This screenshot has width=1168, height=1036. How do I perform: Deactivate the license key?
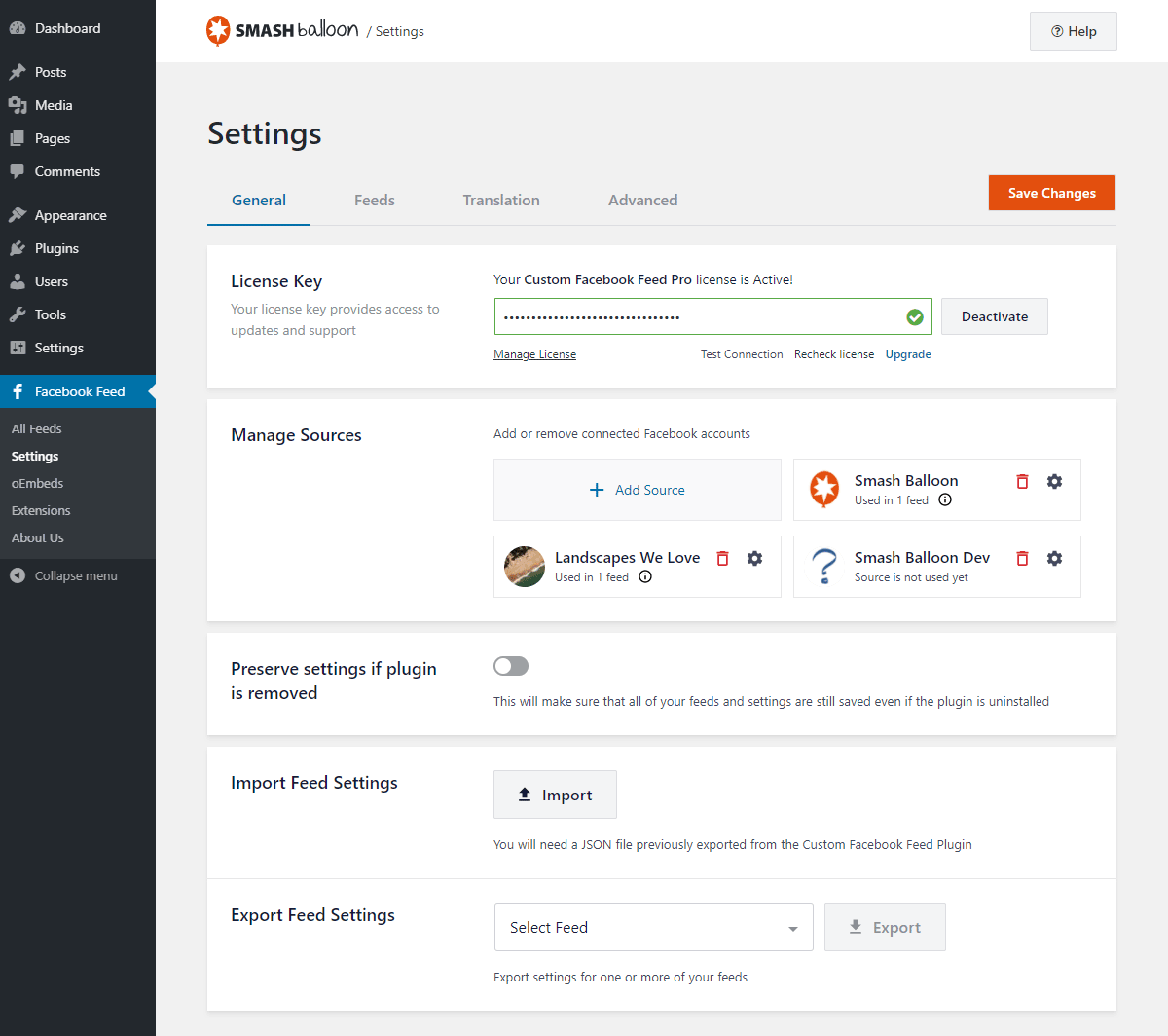[994, 316]
